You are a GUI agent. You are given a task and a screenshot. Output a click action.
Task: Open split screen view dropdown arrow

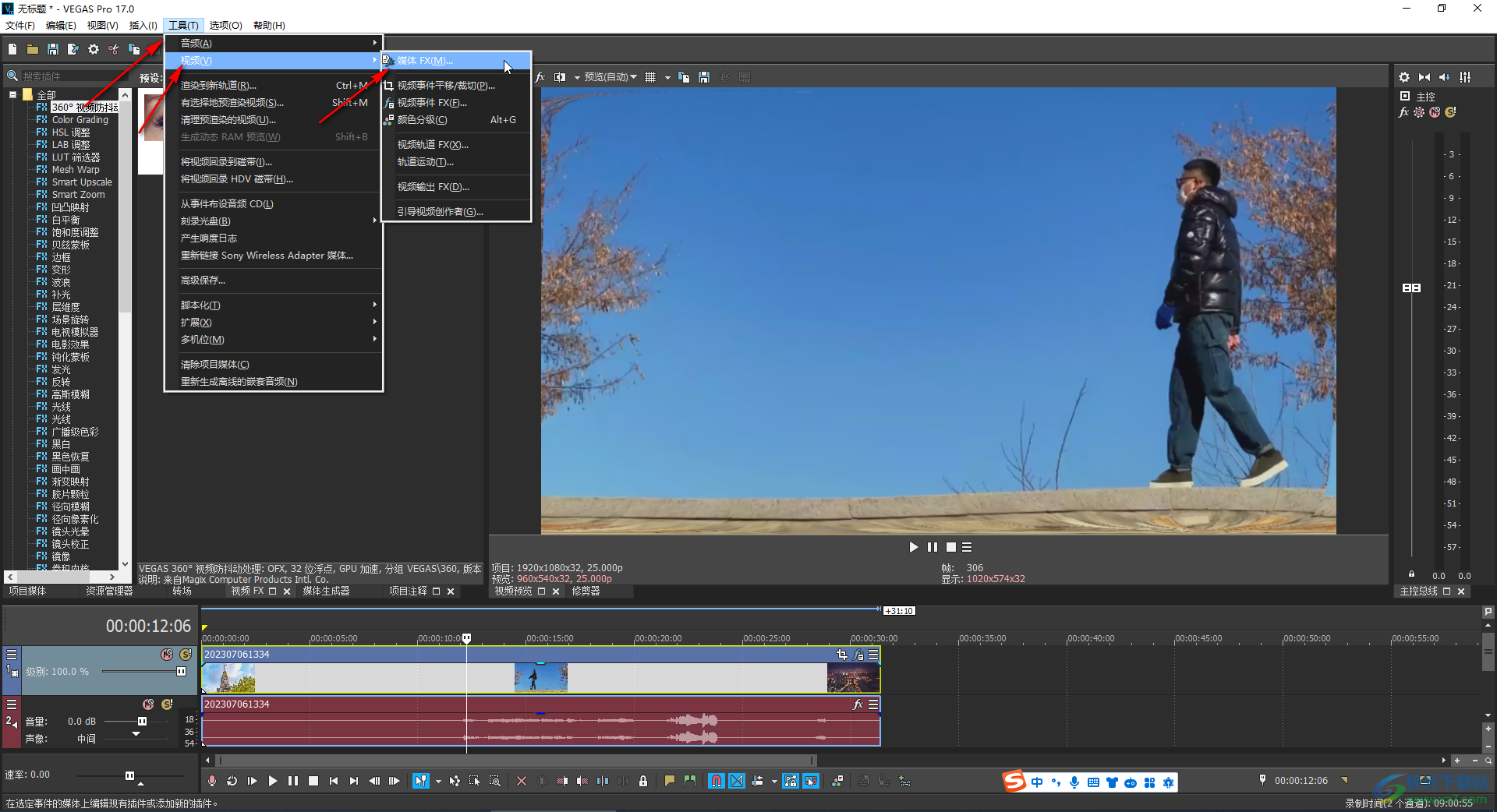577,77
